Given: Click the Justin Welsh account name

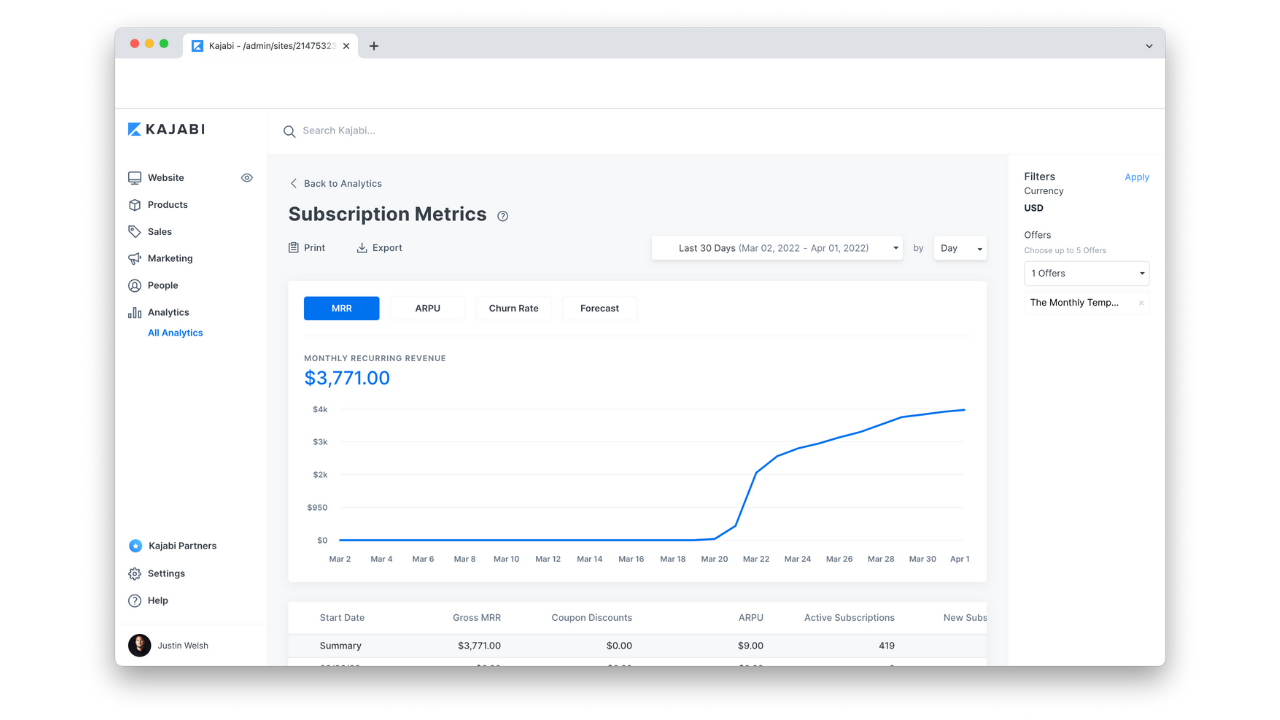Looking at the screenshot, I should 183,646.
